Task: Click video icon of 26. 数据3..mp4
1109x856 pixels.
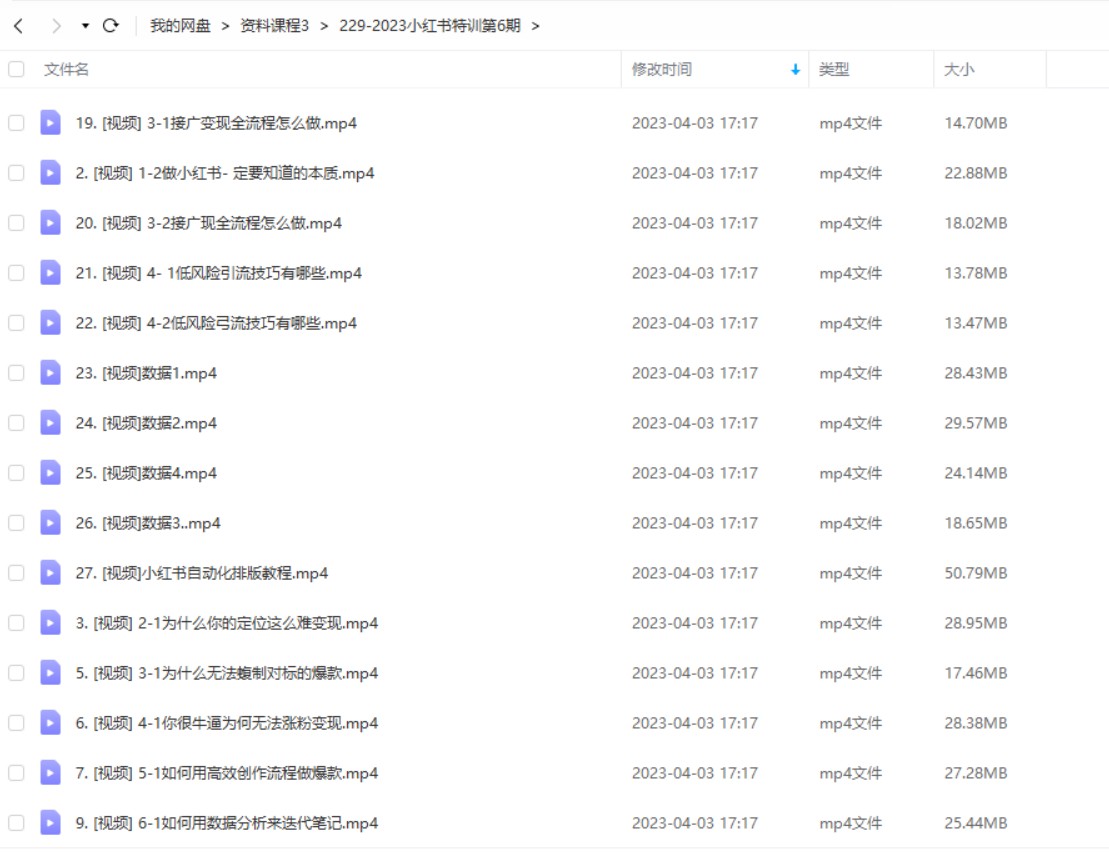Action: click(x=50, y=522)
